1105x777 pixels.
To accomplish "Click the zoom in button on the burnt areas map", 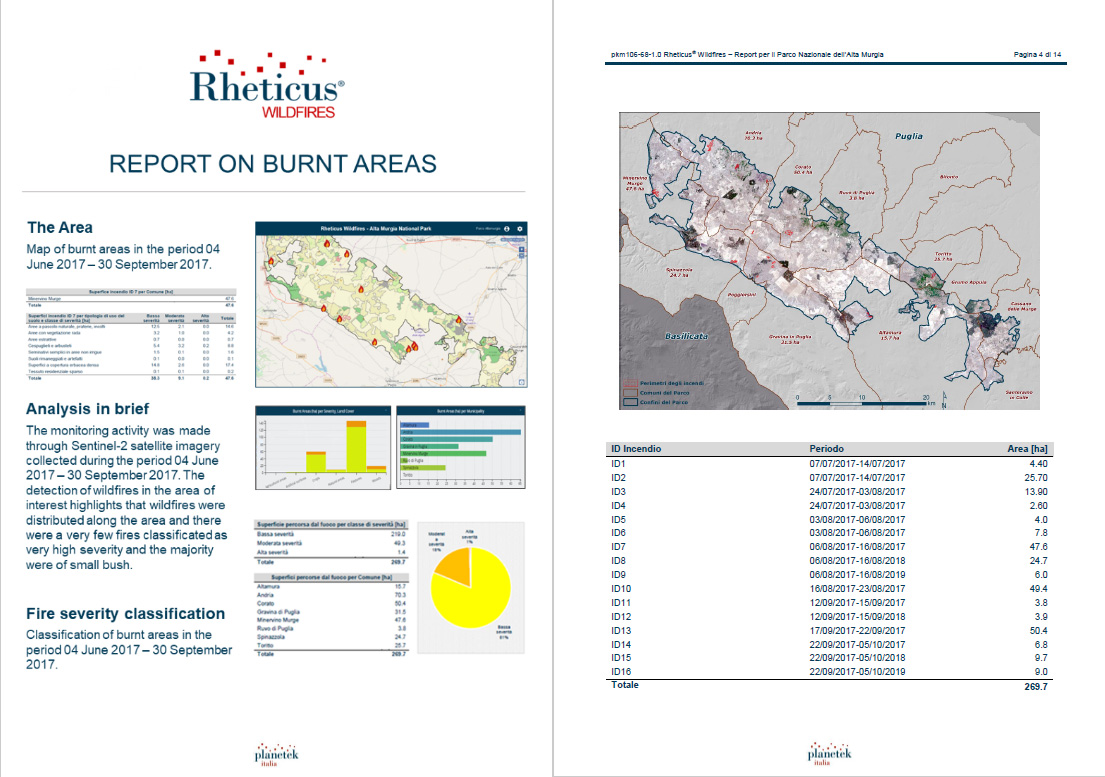I will 521,249.
